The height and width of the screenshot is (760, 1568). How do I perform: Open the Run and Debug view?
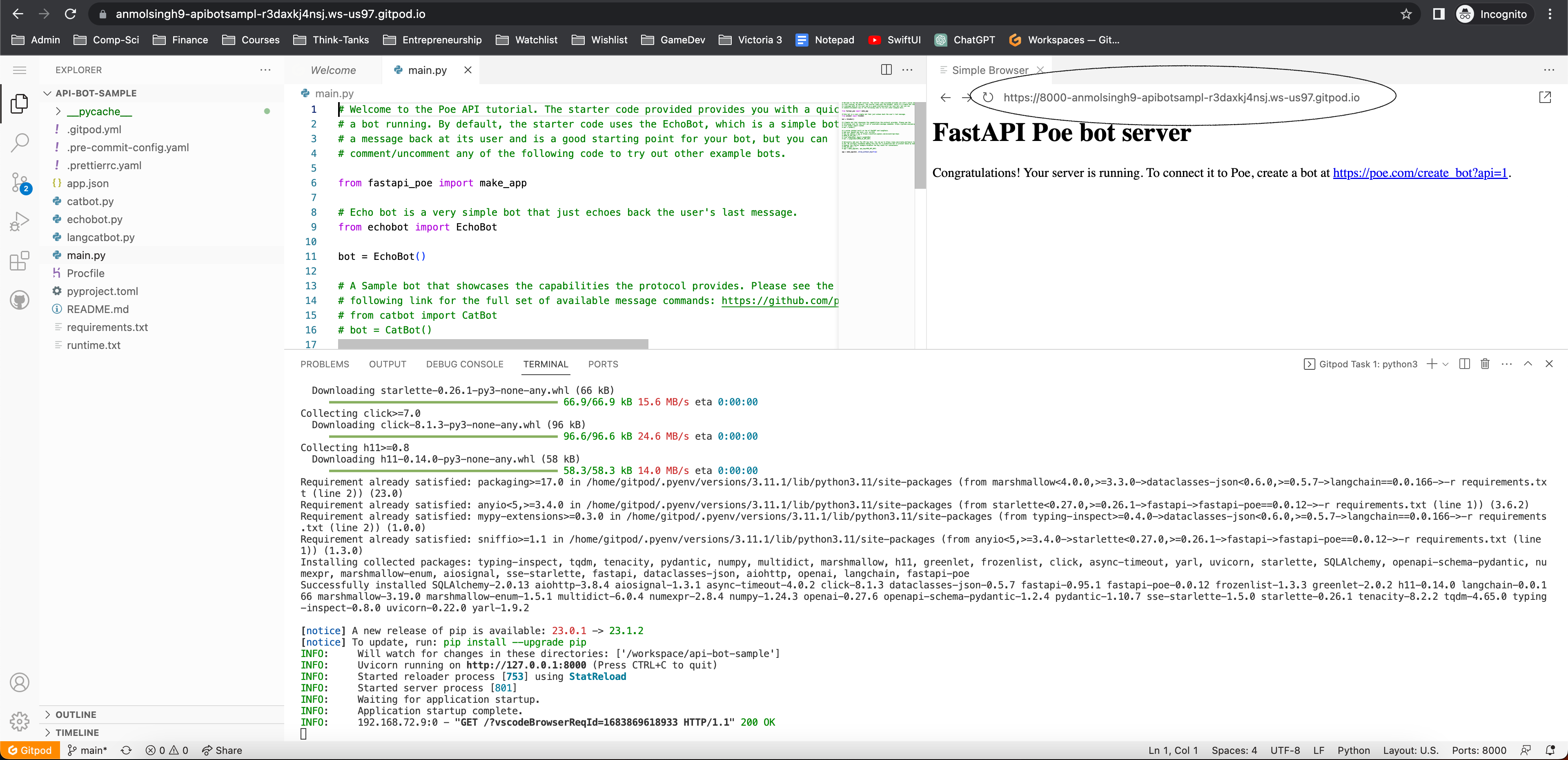[x=20, y=221]
